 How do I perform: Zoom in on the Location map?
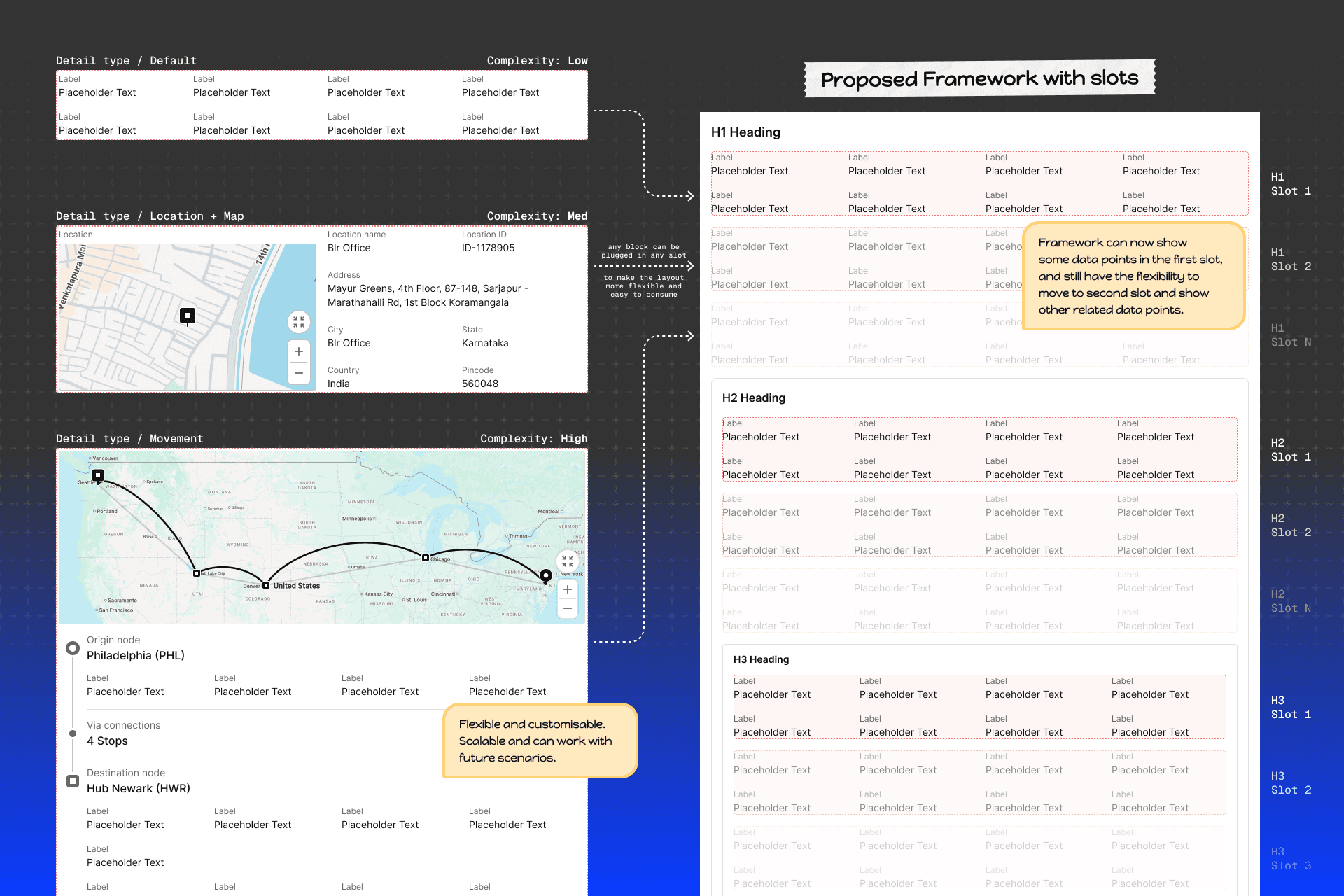(299, 351)
